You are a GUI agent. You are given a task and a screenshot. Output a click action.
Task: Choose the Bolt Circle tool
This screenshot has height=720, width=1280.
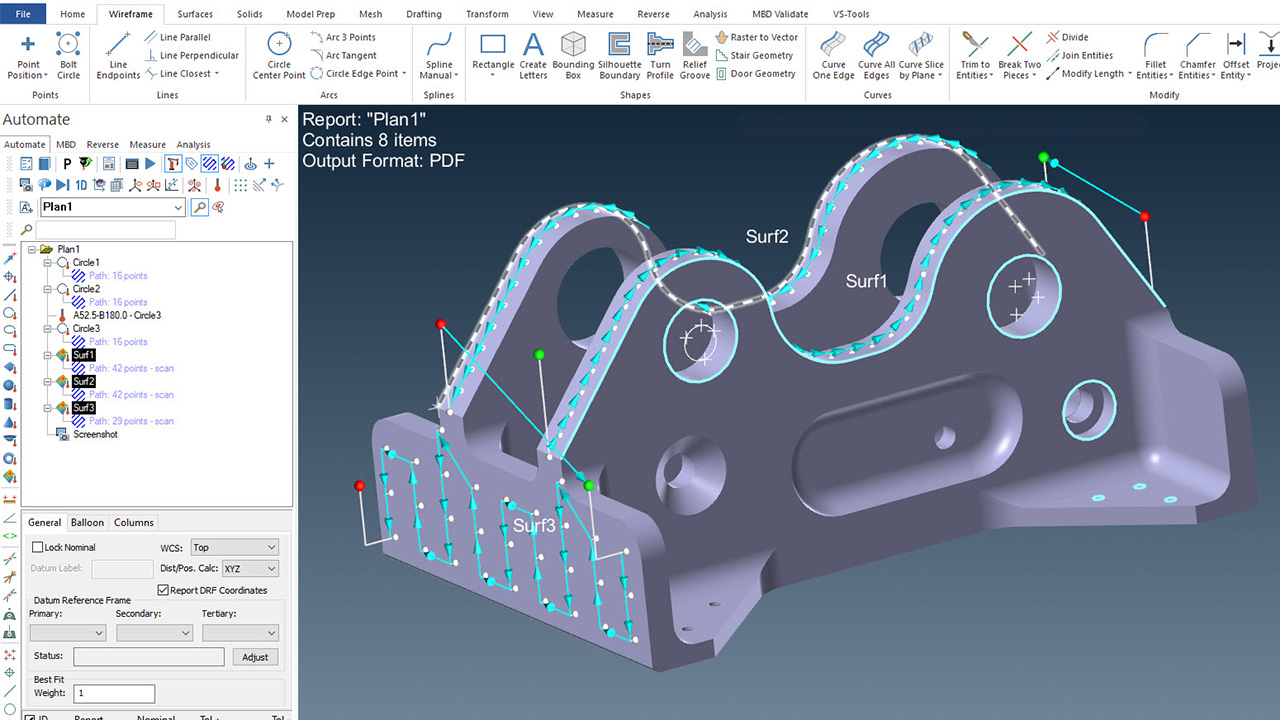[68, 57]
